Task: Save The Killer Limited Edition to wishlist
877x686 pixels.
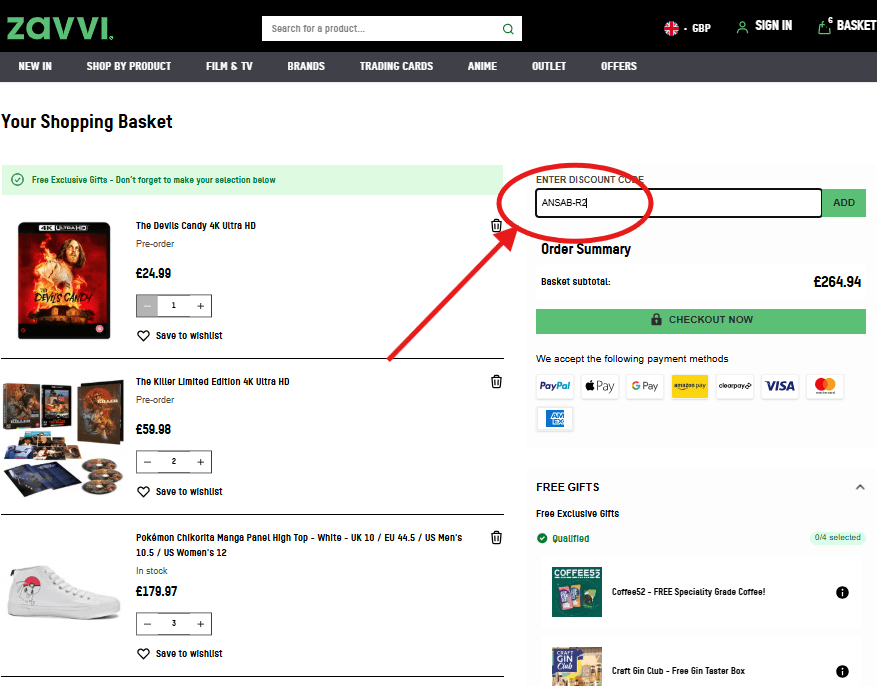Action: tap(178, 491)
